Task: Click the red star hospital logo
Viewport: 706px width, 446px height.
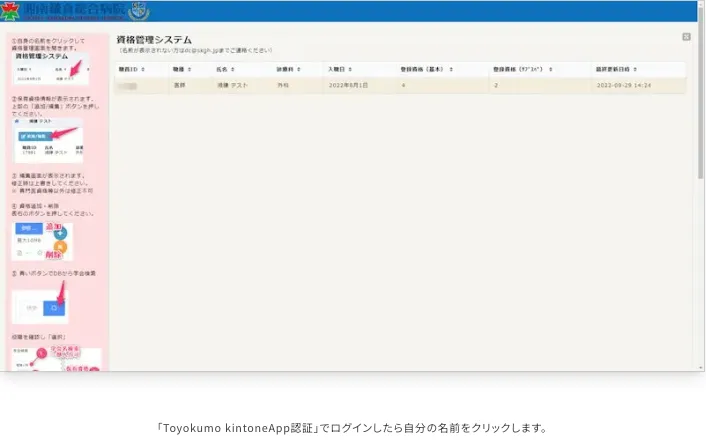Action: pyautogui.click(x=10, y=11)
